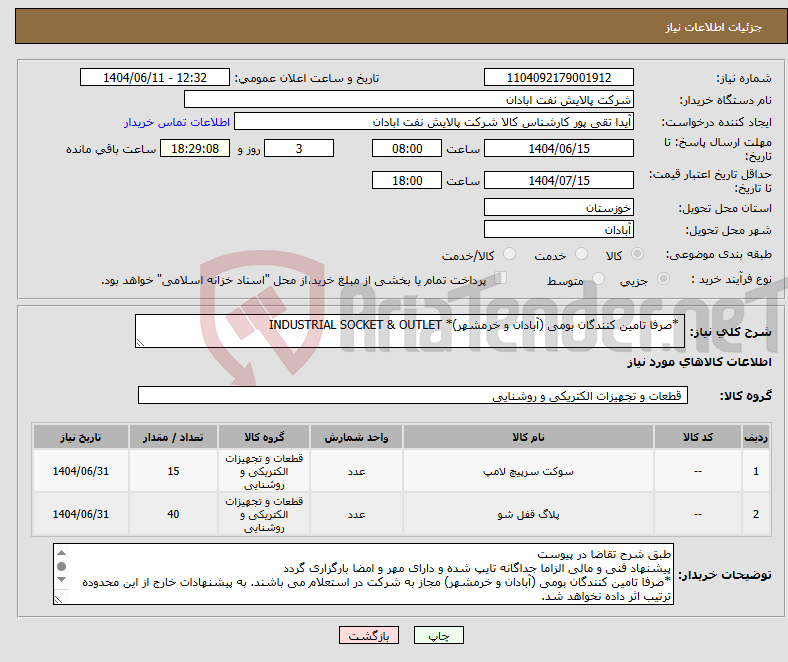Viewport: 788px width, 662px height.
Task: Select the کالا radio button
Action: coord(637,254)
